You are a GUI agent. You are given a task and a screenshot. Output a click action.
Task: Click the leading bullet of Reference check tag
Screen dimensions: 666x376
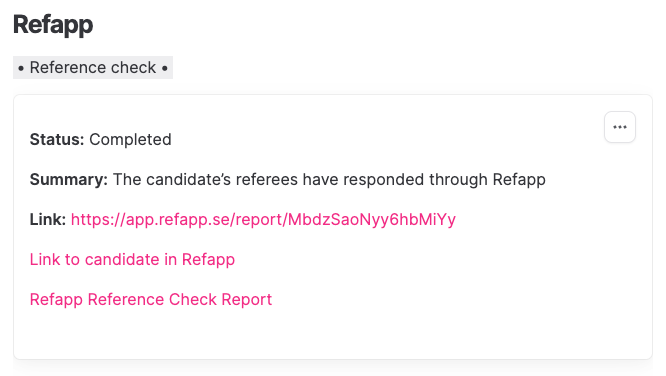click(21, 68)
